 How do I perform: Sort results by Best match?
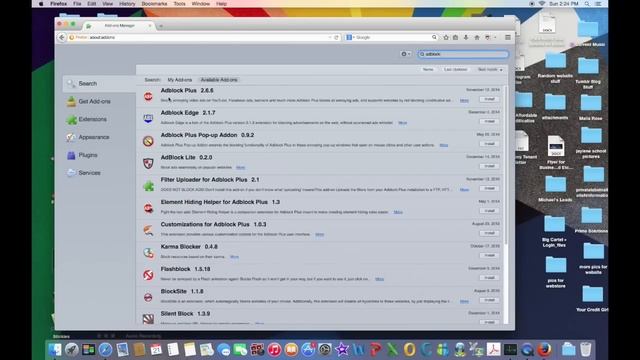coord(490,69)
